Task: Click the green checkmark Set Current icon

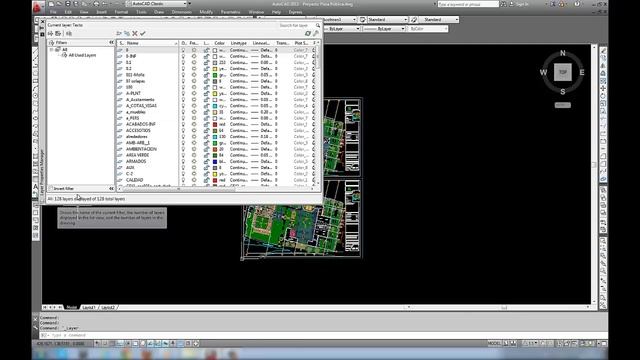Action: pos(143,33)
